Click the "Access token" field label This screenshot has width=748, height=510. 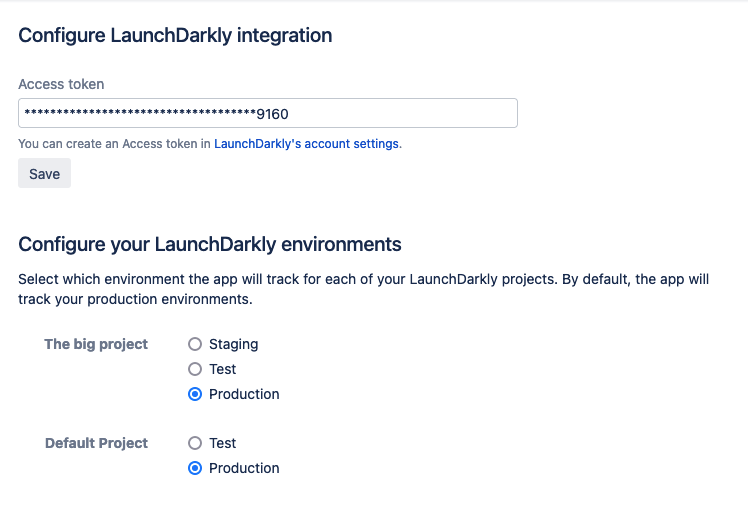click(61, 84)
